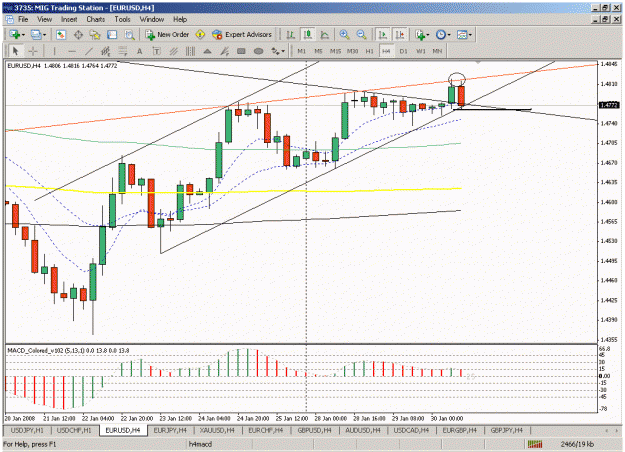Screen dimensions: 625x452
Task: Set timeframe to M15
Action: (335, 51)
